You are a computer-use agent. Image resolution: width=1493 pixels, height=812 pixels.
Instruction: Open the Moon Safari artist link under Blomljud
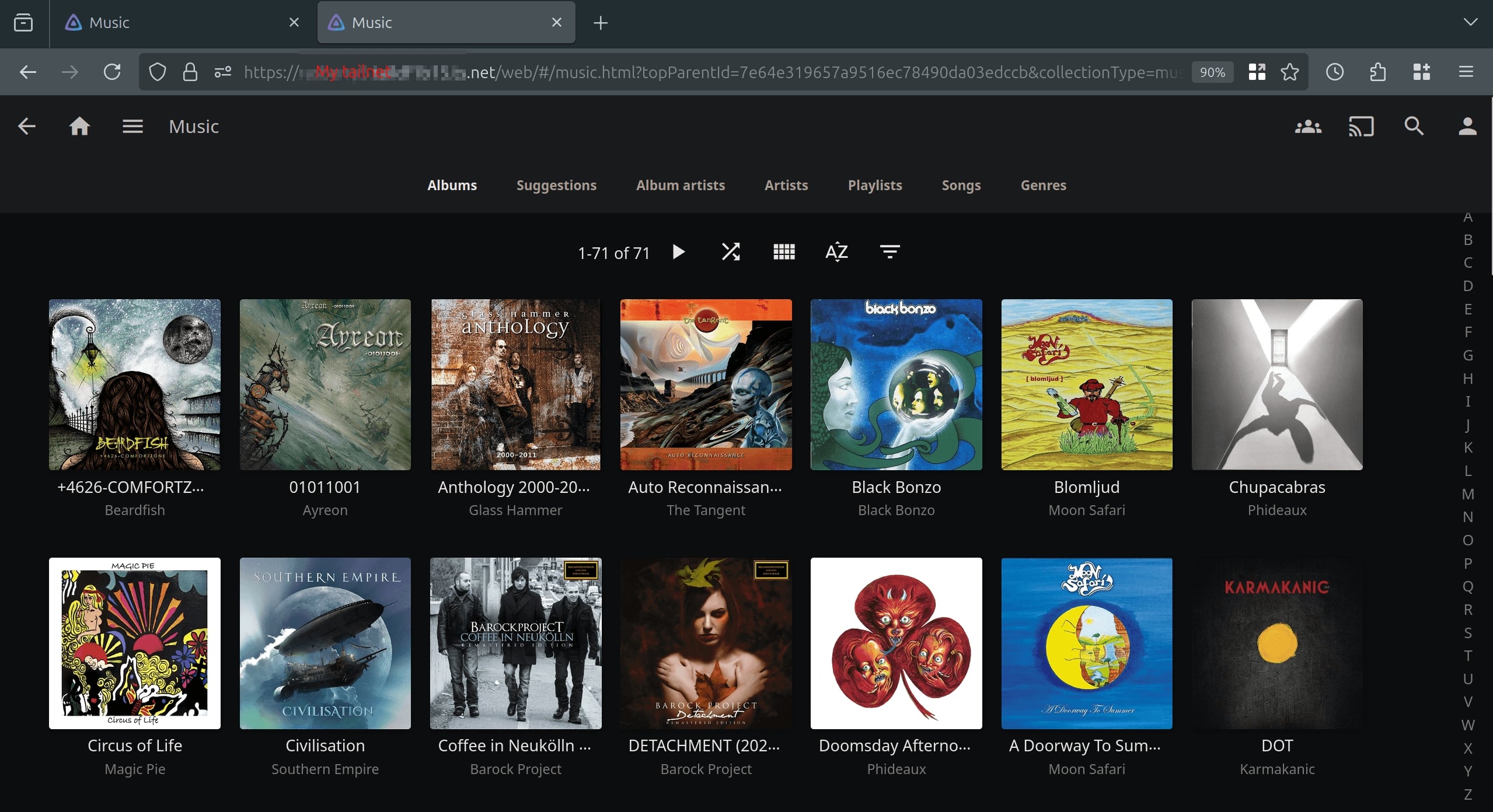point(1086,510)
